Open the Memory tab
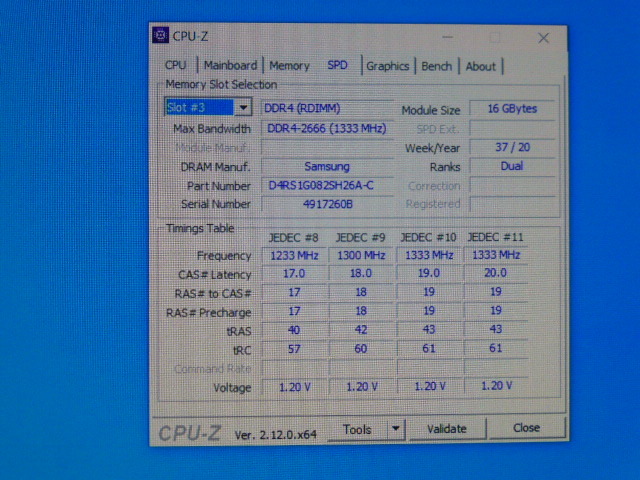The height and width of the screenshot is (480, 640). point(289,66)
